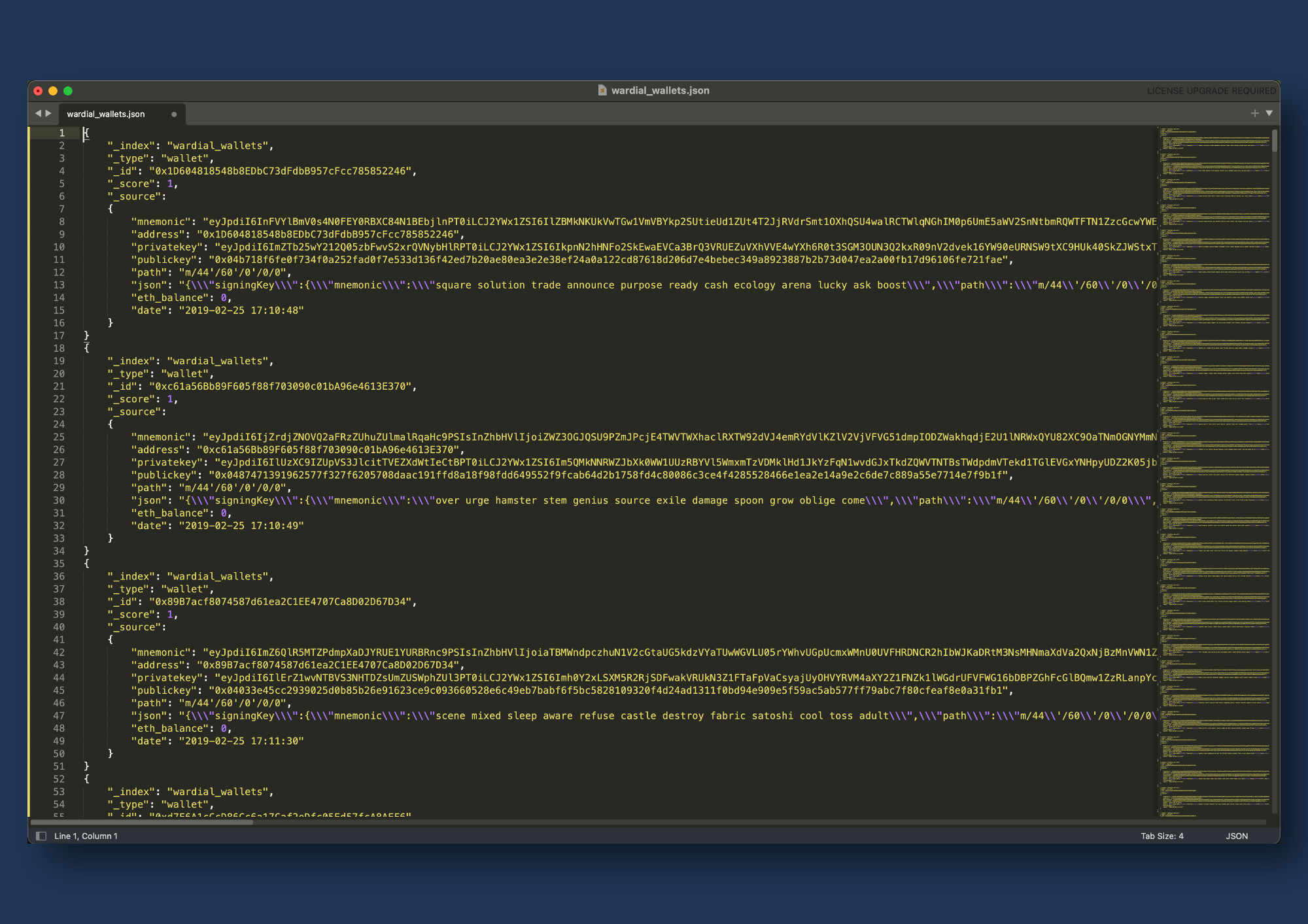Select the wardial_wallets.json tab

point(122,114)
